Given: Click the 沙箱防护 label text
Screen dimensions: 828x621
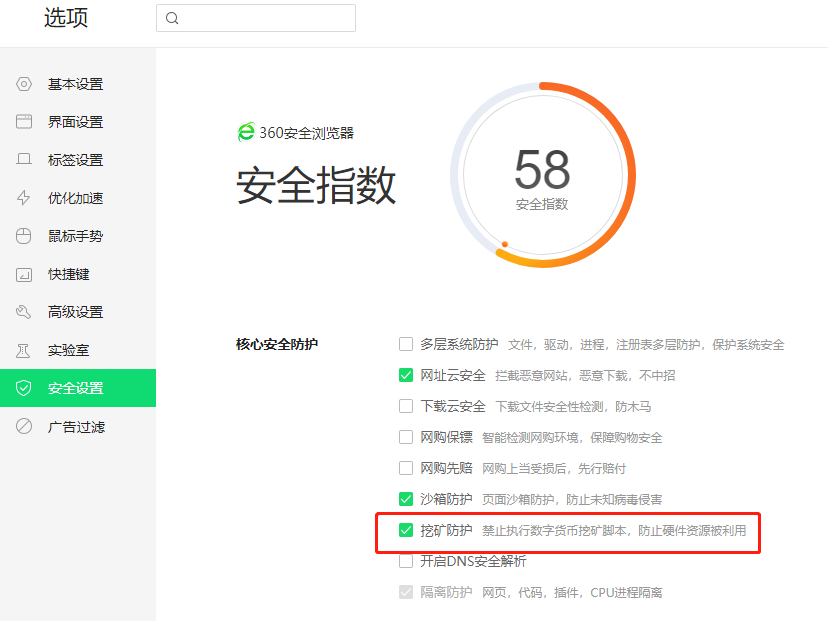Looking at the screenshot, I should click(x=447, y=499).
